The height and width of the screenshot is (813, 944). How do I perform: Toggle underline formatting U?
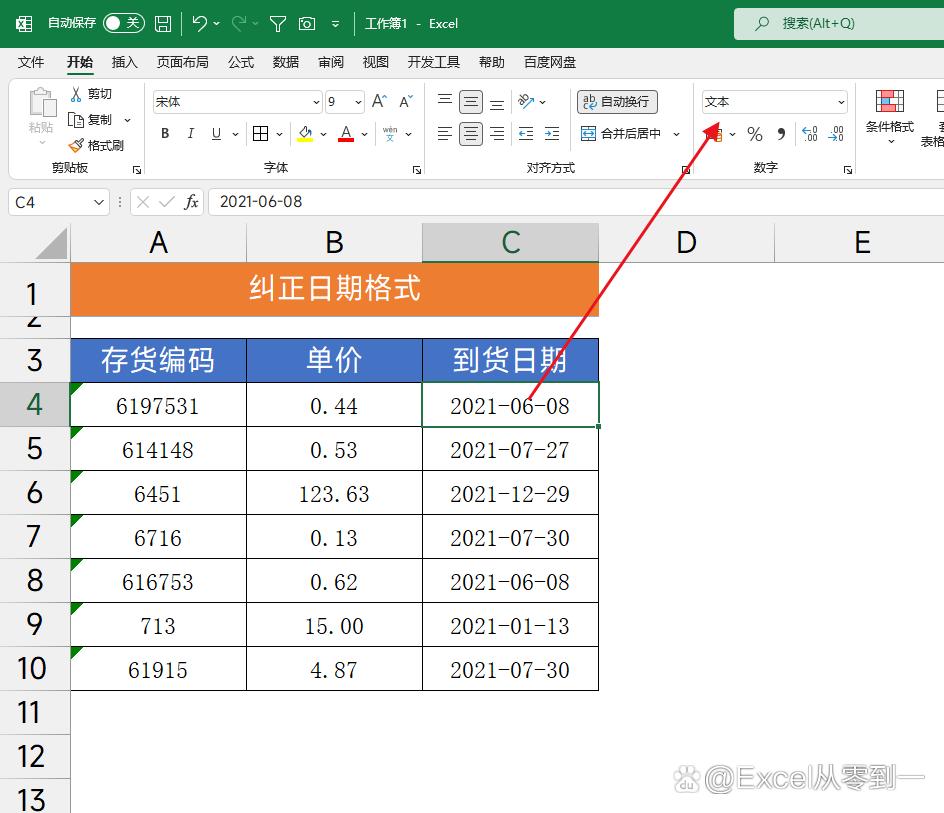click(x=216, y=134)
